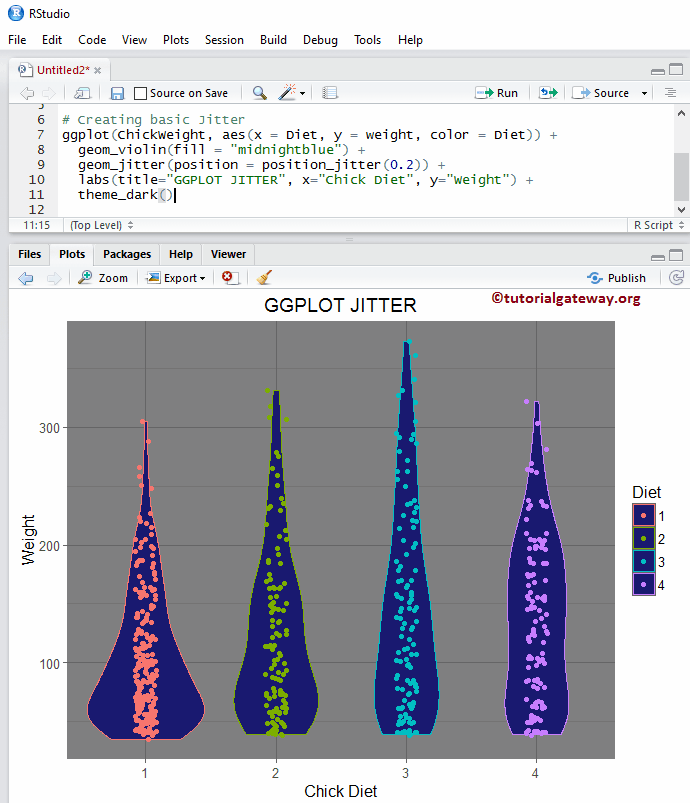Re-run the previous code region
The height and width of the screenshot is (803, 690).
[548, 93]
